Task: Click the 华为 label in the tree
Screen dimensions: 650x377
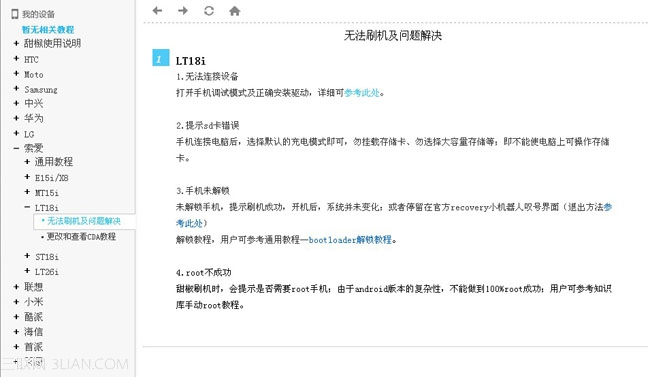Action: click(34, 118)
